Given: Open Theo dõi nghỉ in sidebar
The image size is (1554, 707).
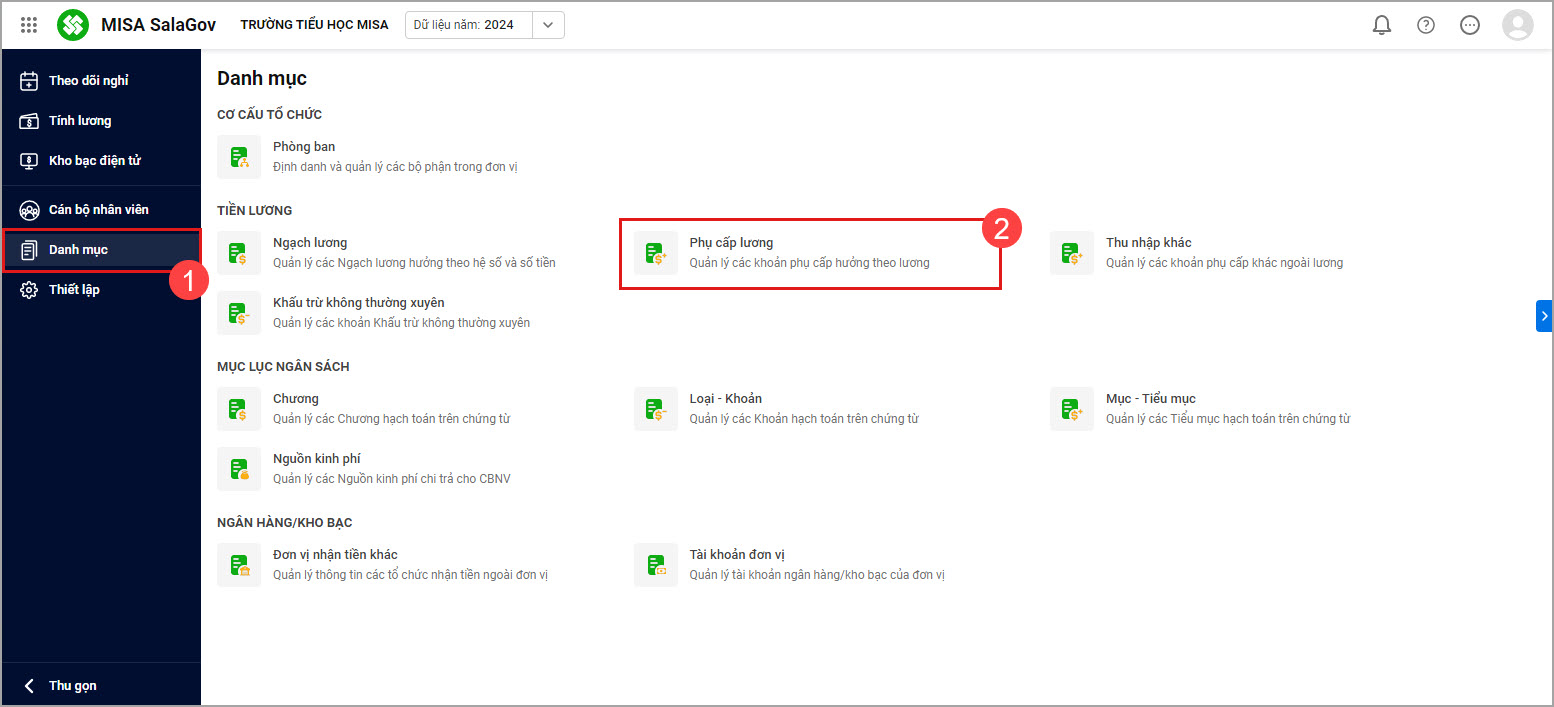Looking at the screenshot, I should coord(88,81).
